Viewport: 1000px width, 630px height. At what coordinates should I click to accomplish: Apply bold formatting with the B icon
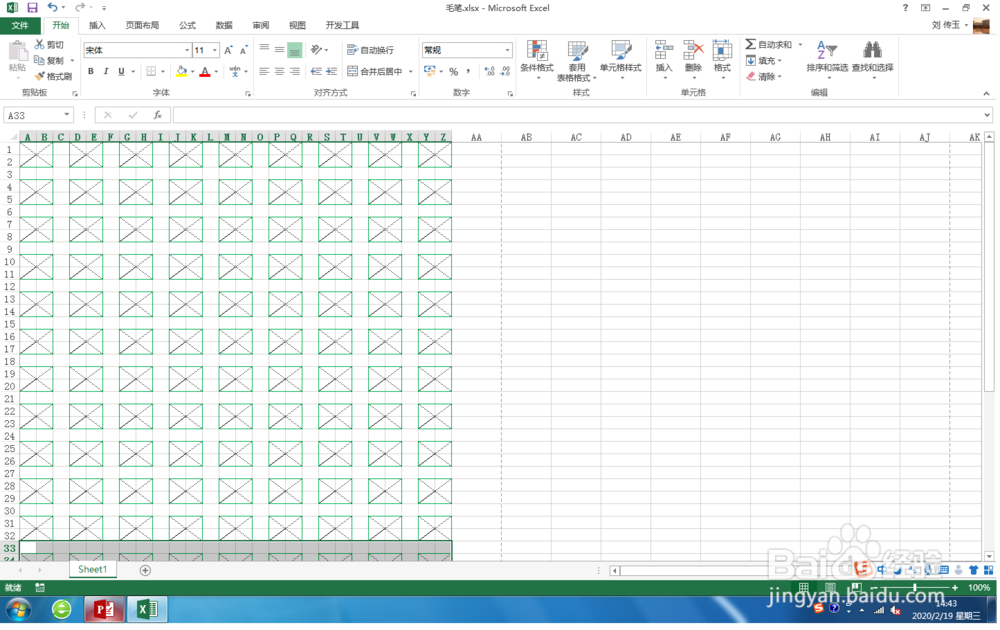(91, 71)
